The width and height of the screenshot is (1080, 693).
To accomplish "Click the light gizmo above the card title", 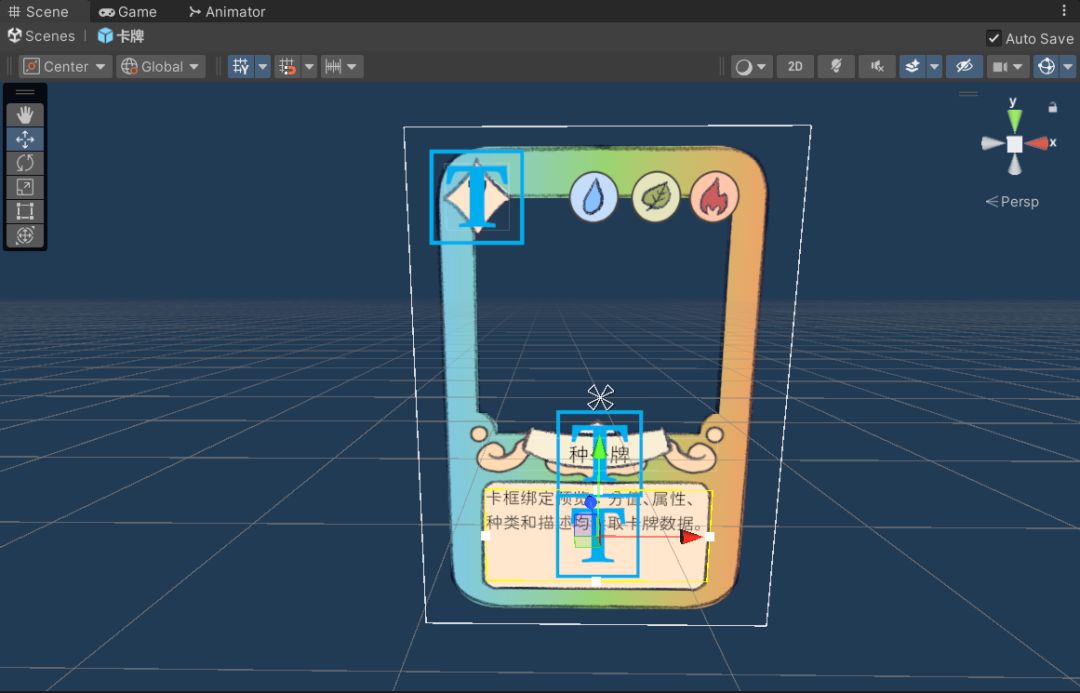I will coord(600,397).
